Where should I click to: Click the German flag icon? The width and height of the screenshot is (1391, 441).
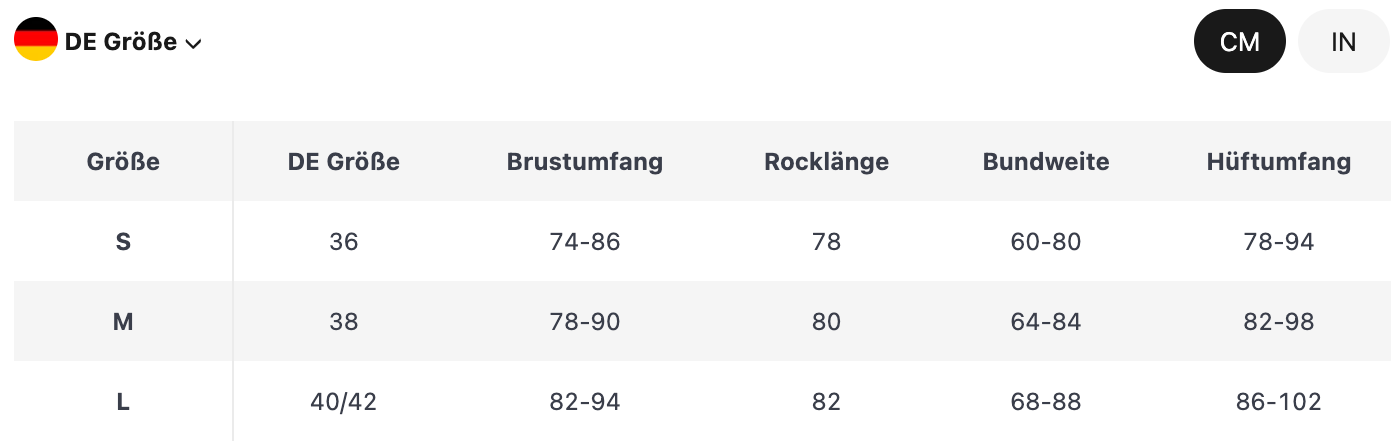[36, 40]
